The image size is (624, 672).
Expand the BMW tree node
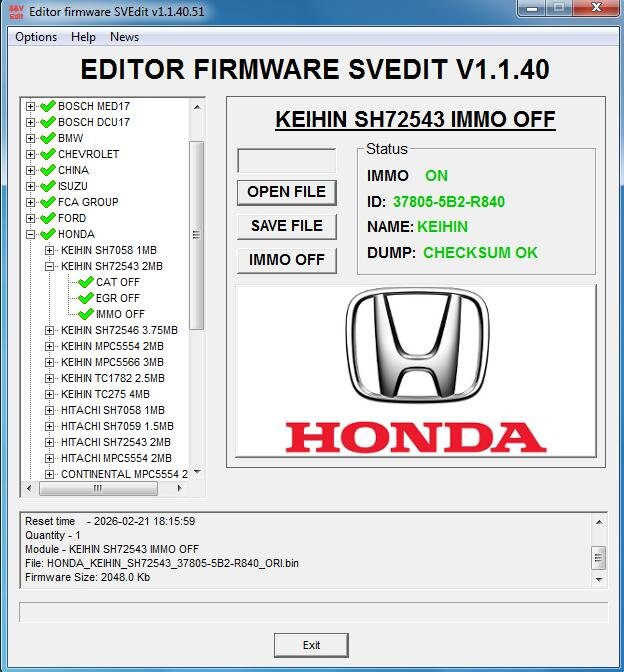coord(30,138)
